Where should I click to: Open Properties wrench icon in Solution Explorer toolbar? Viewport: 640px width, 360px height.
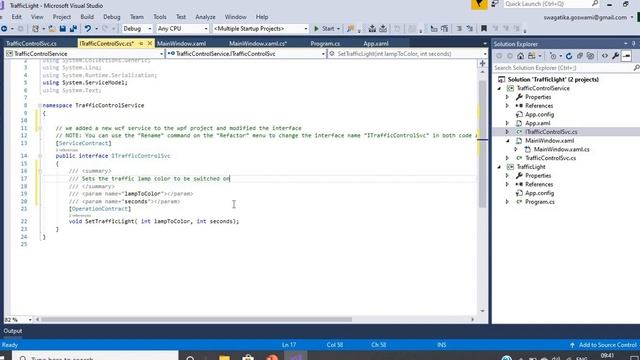616,56
